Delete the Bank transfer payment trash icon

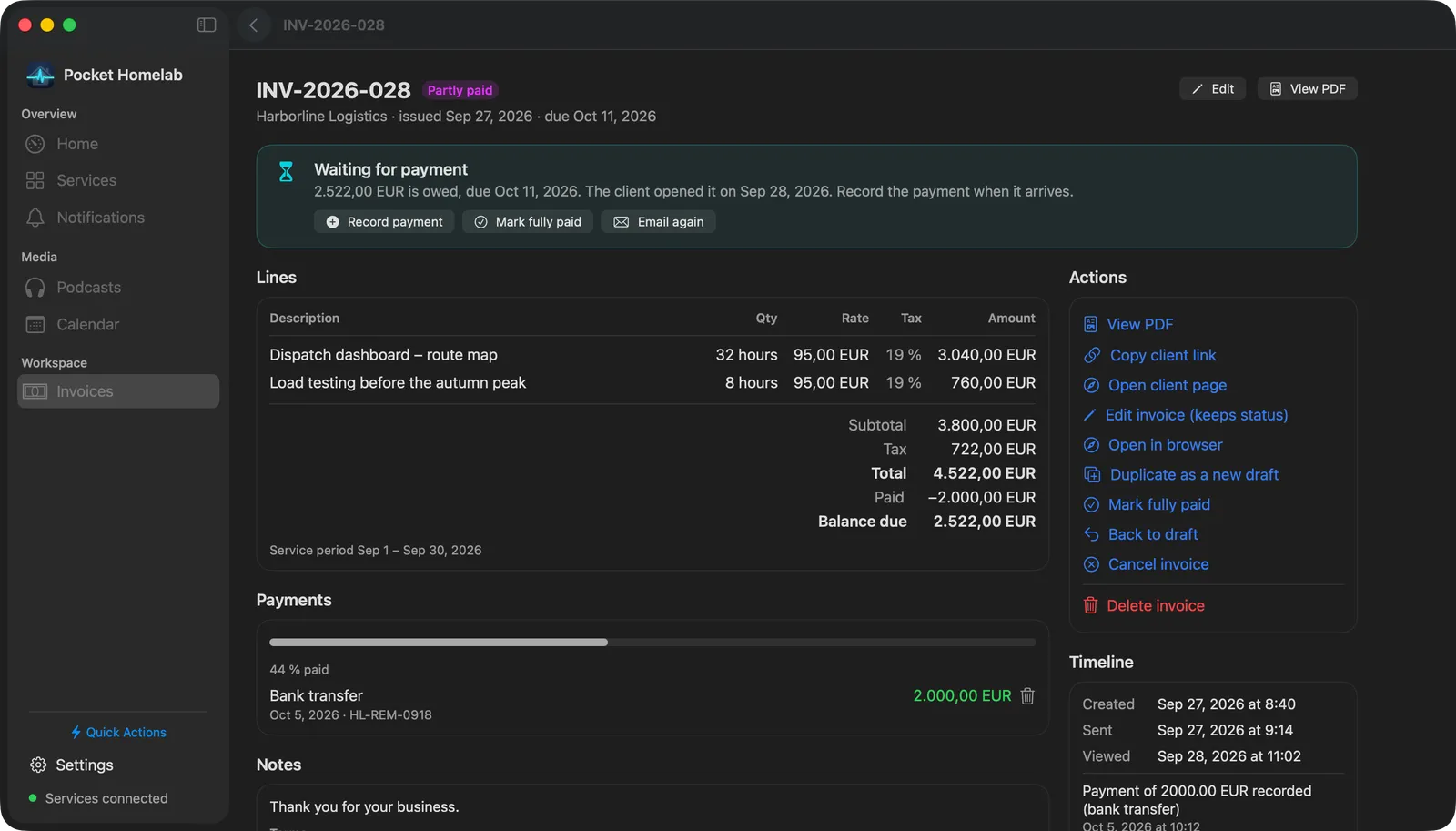point(1027,695)
